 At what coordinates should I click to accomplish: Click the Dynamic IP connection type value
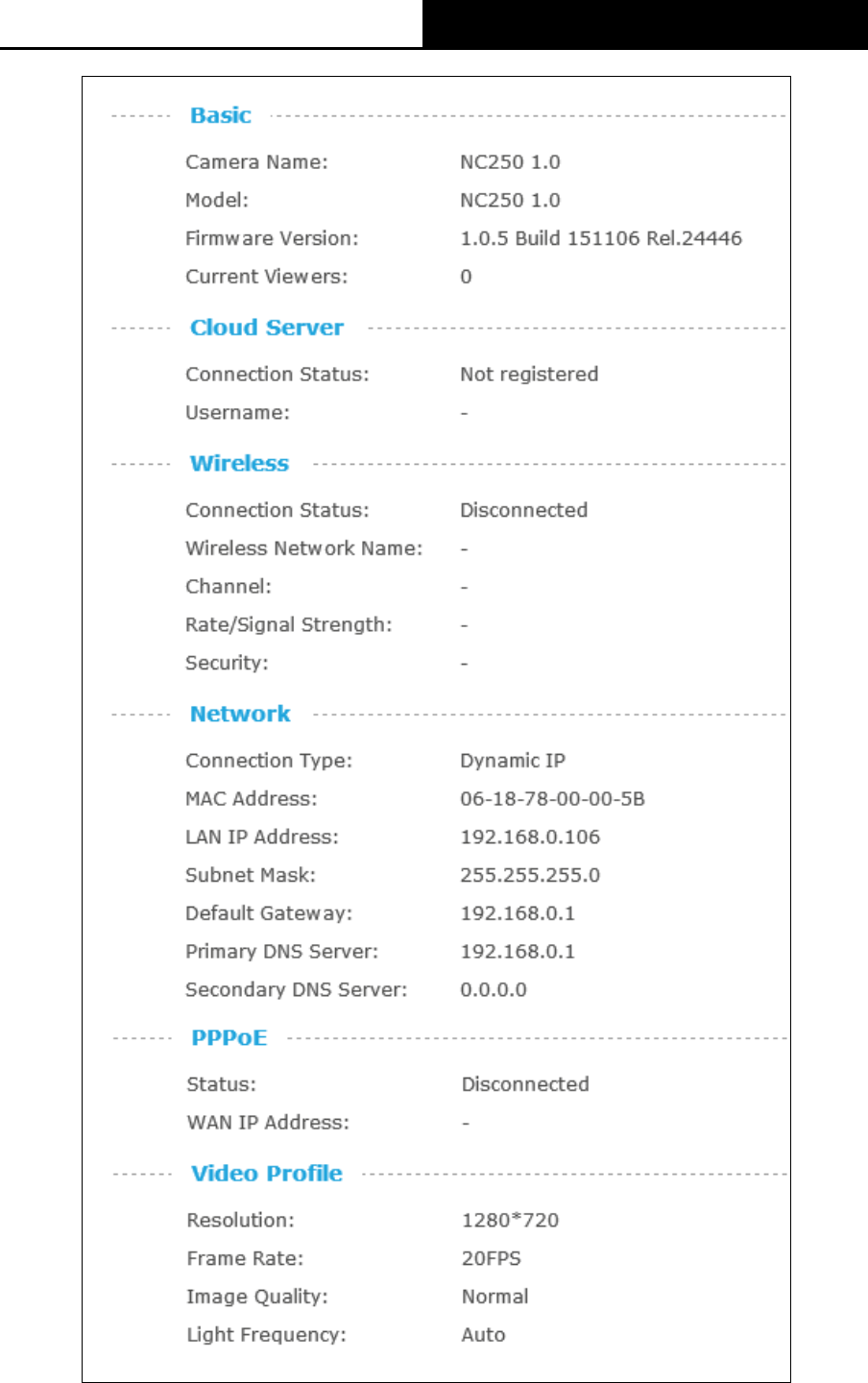(x=513, y=761)
